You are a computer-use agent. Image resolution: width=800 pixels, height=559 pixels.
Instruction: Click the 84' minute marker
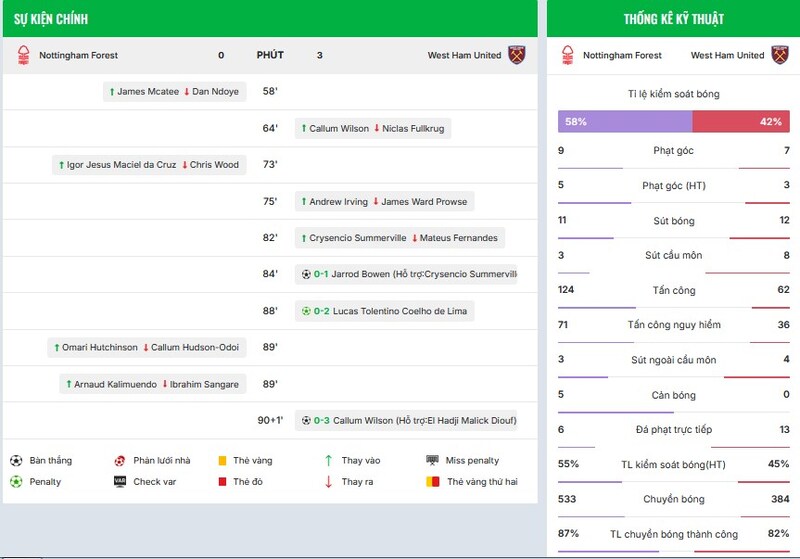click(x=270, y=274)
